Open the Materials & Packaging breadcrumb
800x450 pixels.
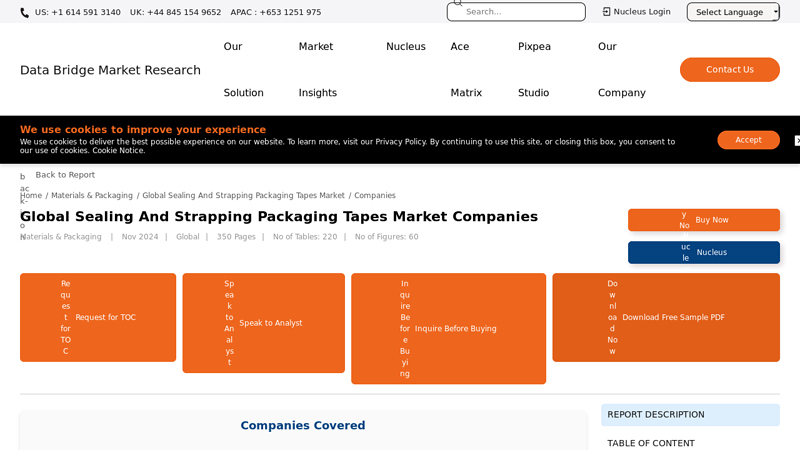92,195
